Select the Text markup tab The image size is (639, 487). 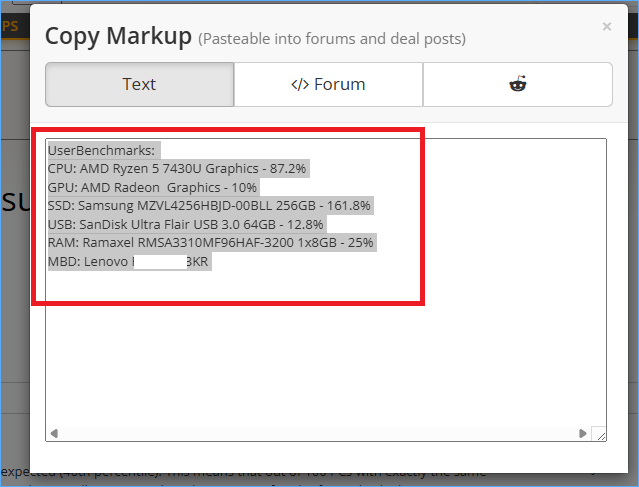click(139, 84)
